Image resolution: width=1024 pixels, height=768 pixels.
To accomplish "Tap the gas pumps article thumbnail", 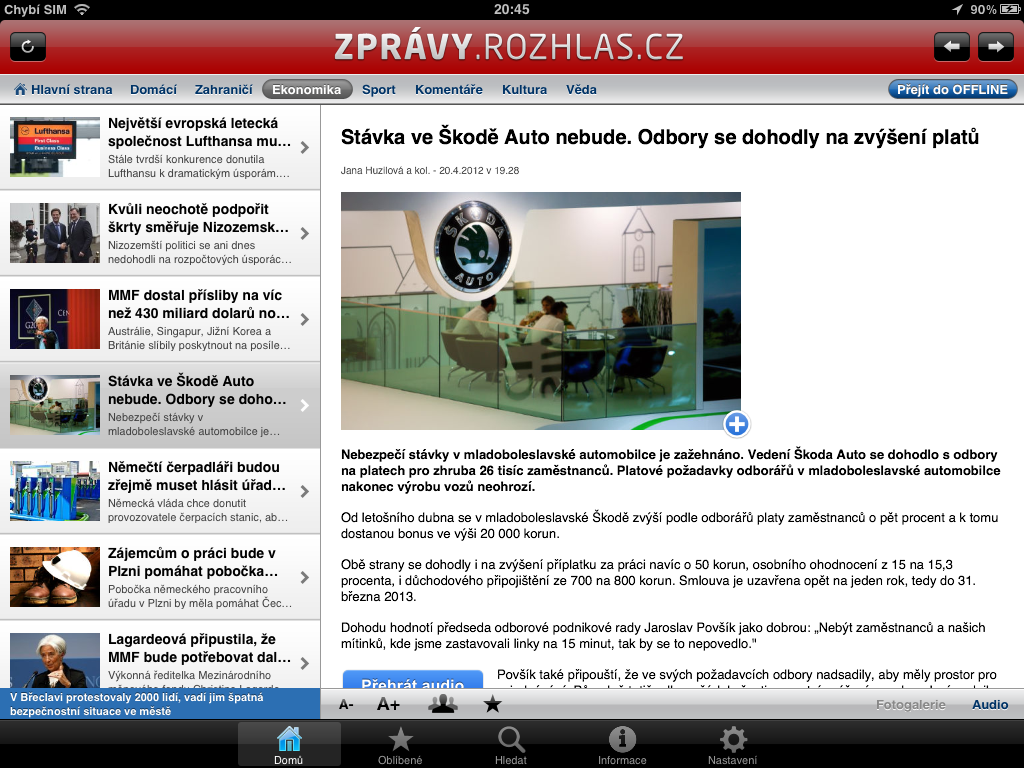I will click(55, 491).
